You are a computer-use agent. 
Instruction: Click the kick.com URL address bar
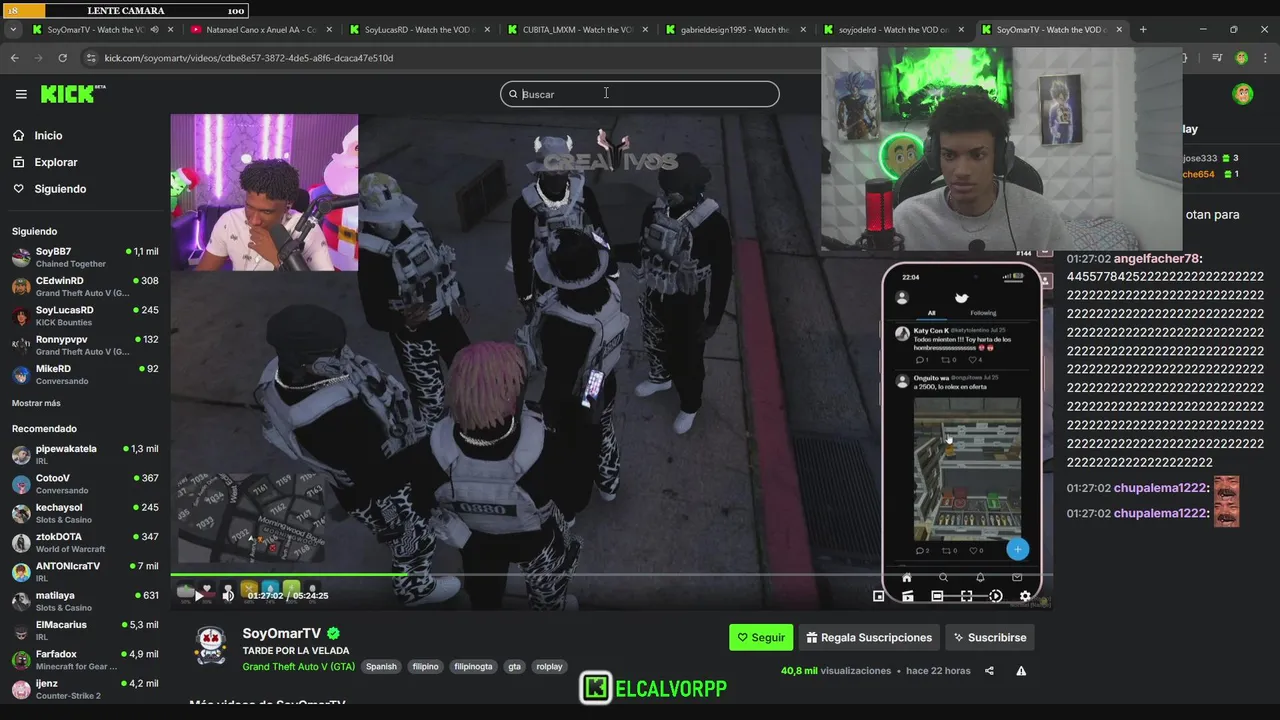coord(249,58)
